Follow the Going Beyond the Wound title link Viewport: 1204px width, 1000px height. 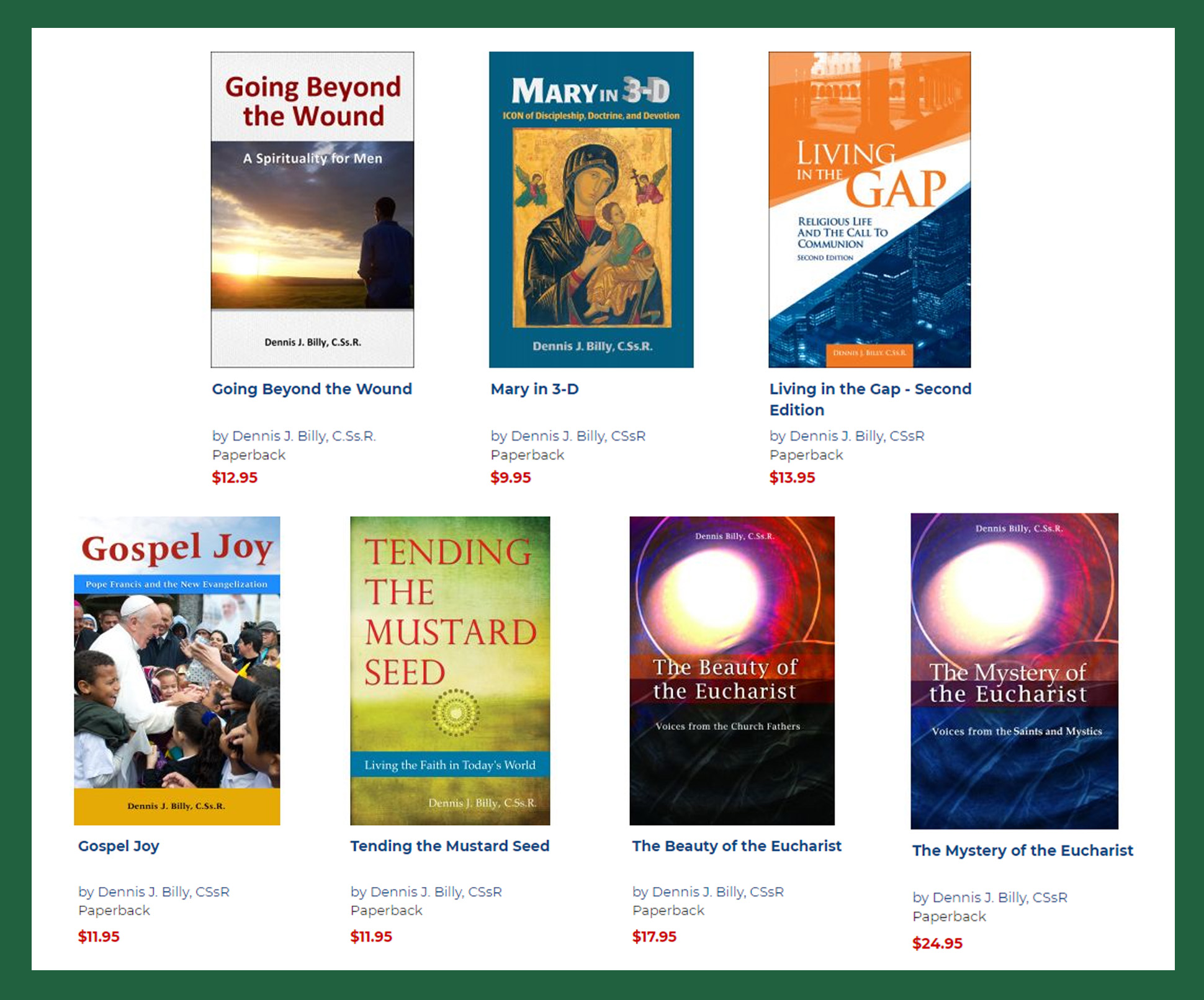312,389
